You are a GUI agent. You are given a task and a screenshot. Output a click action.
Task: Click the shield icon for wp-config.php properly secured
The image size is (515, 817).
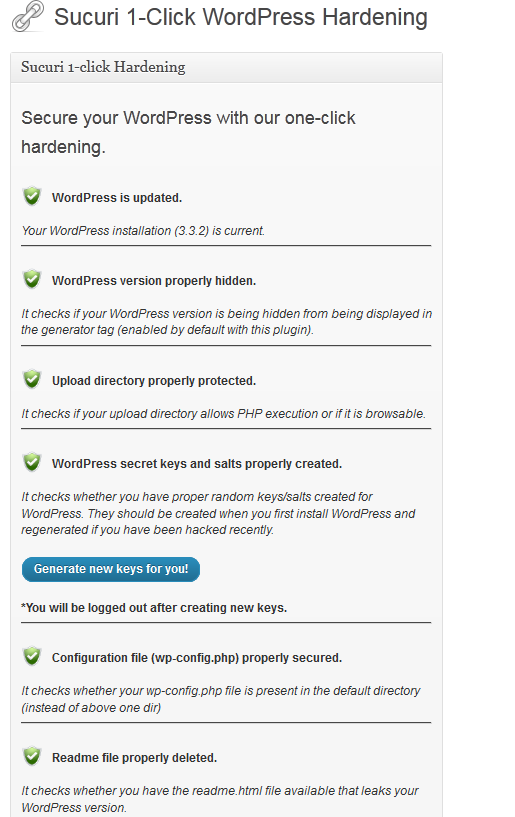(32, 656)
